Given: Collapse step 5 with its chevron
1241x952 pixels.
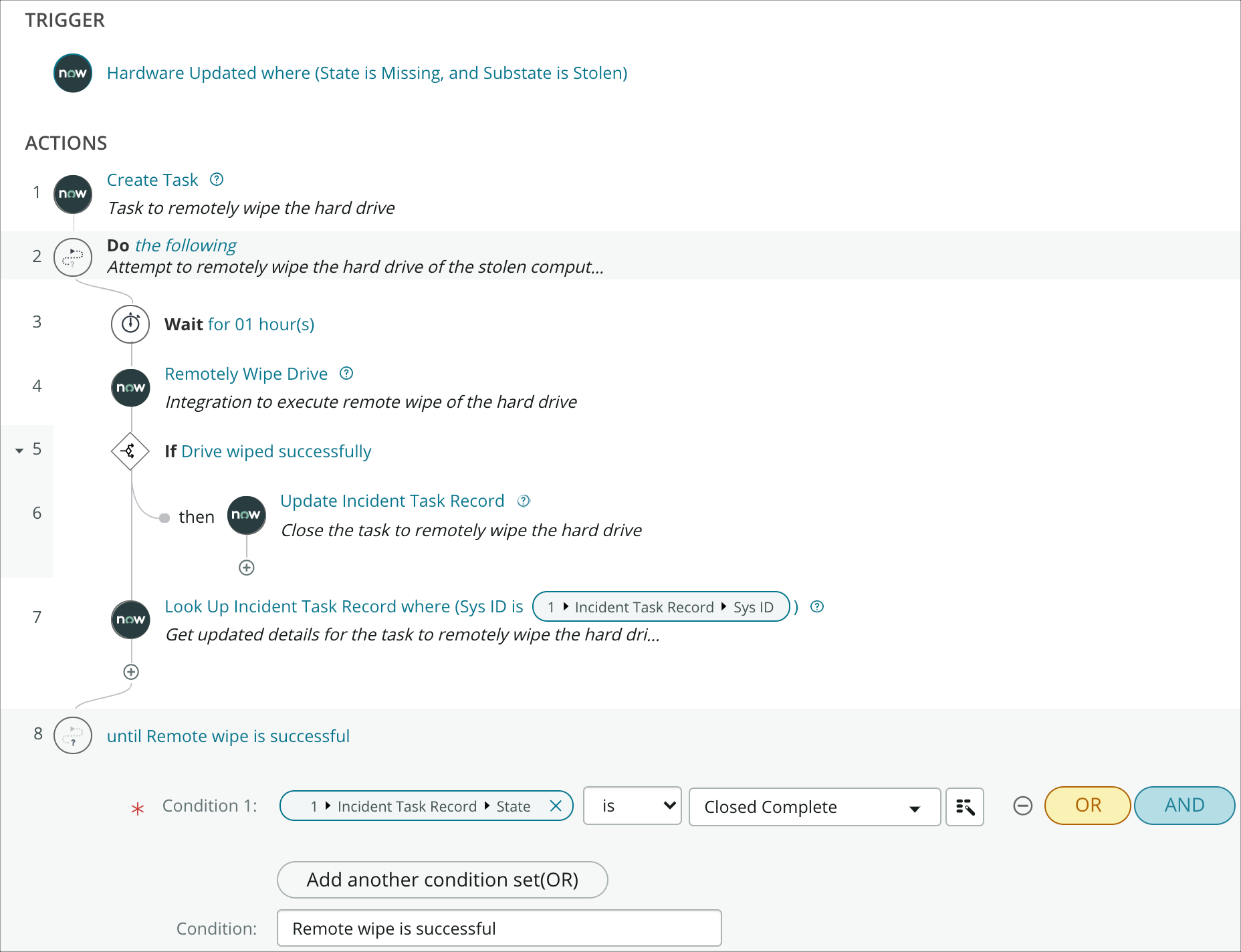Looking at the screenshot, I should click(18, 450).
